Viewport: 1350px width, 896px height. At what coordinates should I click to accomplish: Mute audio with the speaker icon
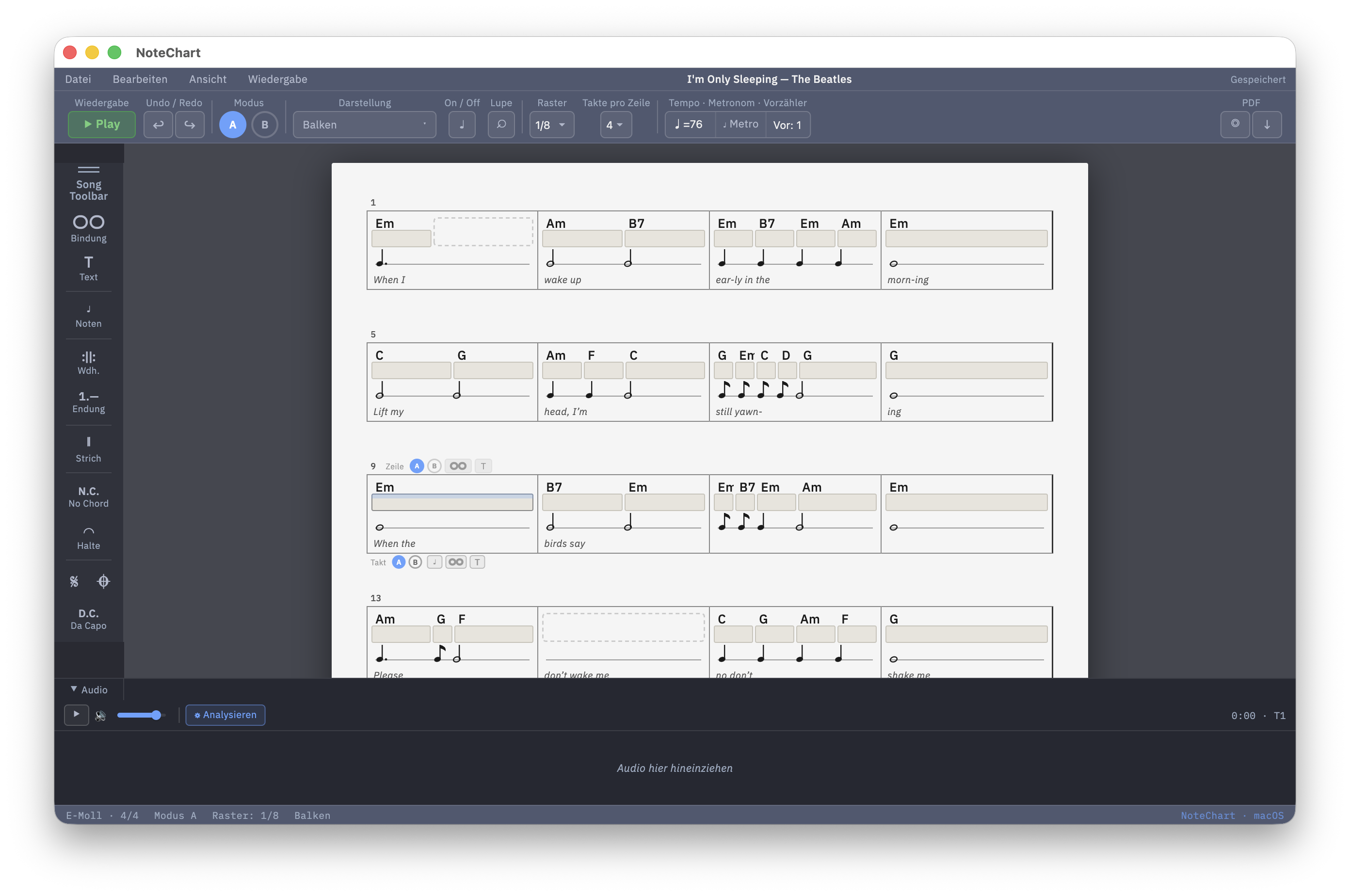[x=100, y=716]
